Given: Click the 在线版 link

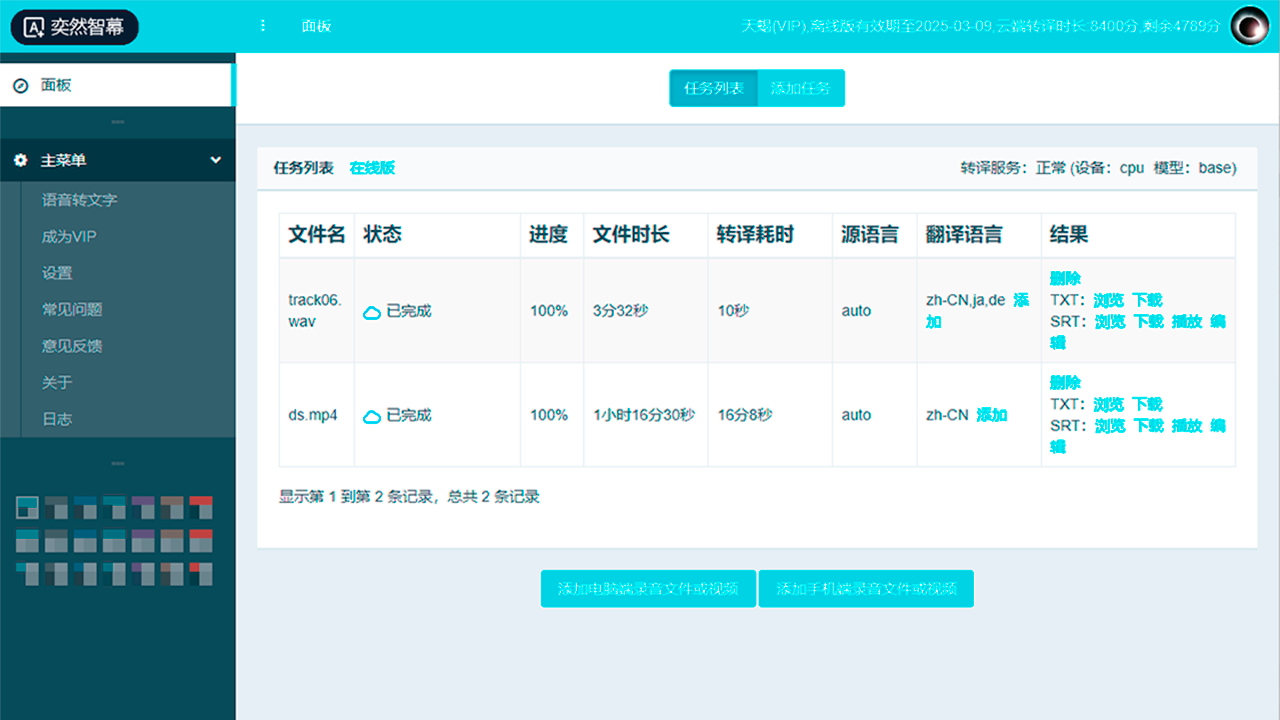Looking at the screenshot, I should coord(372,168).
